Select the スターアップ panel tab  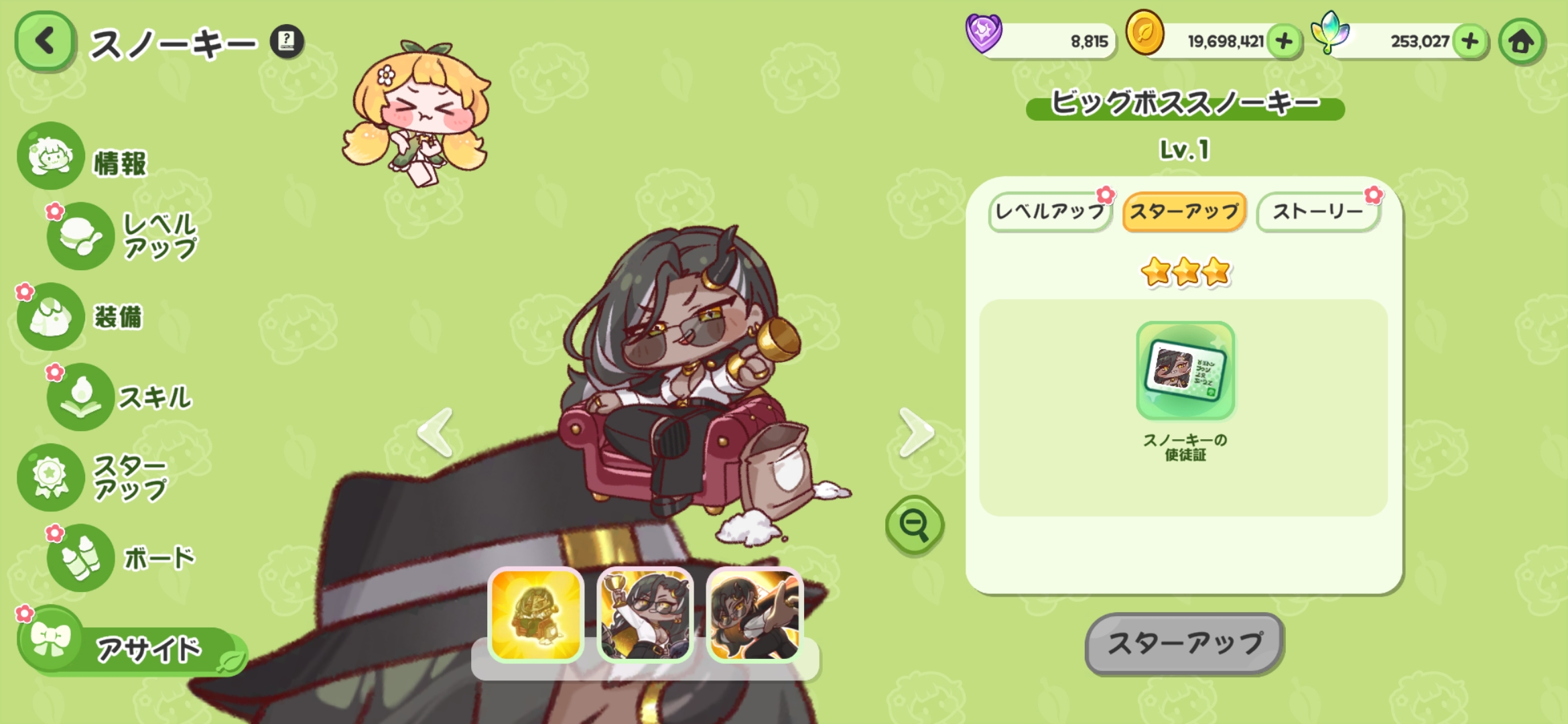(1184, 213)
